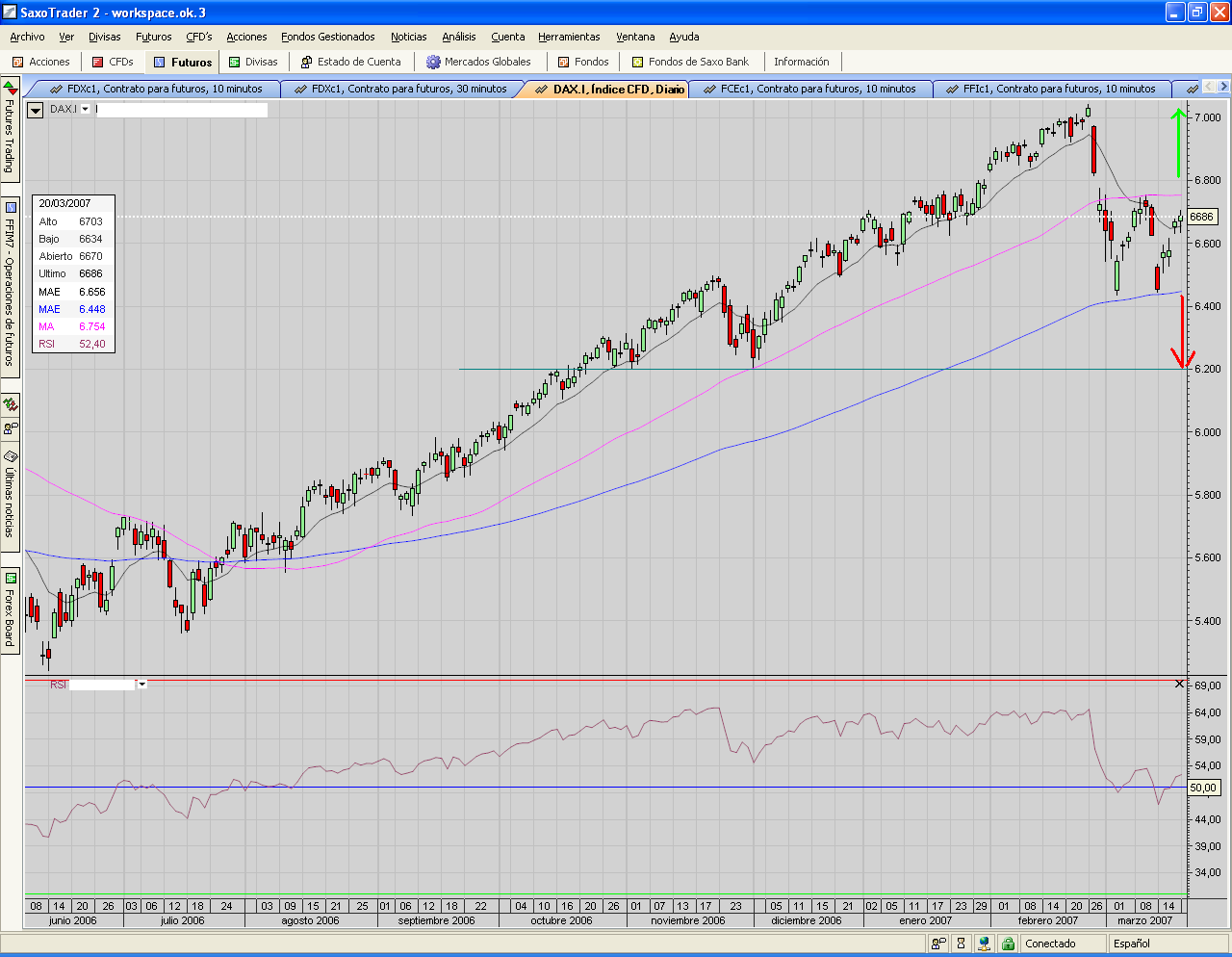
Task: Click the RSI 52,40 value in data box
Action: pos(92,344)
